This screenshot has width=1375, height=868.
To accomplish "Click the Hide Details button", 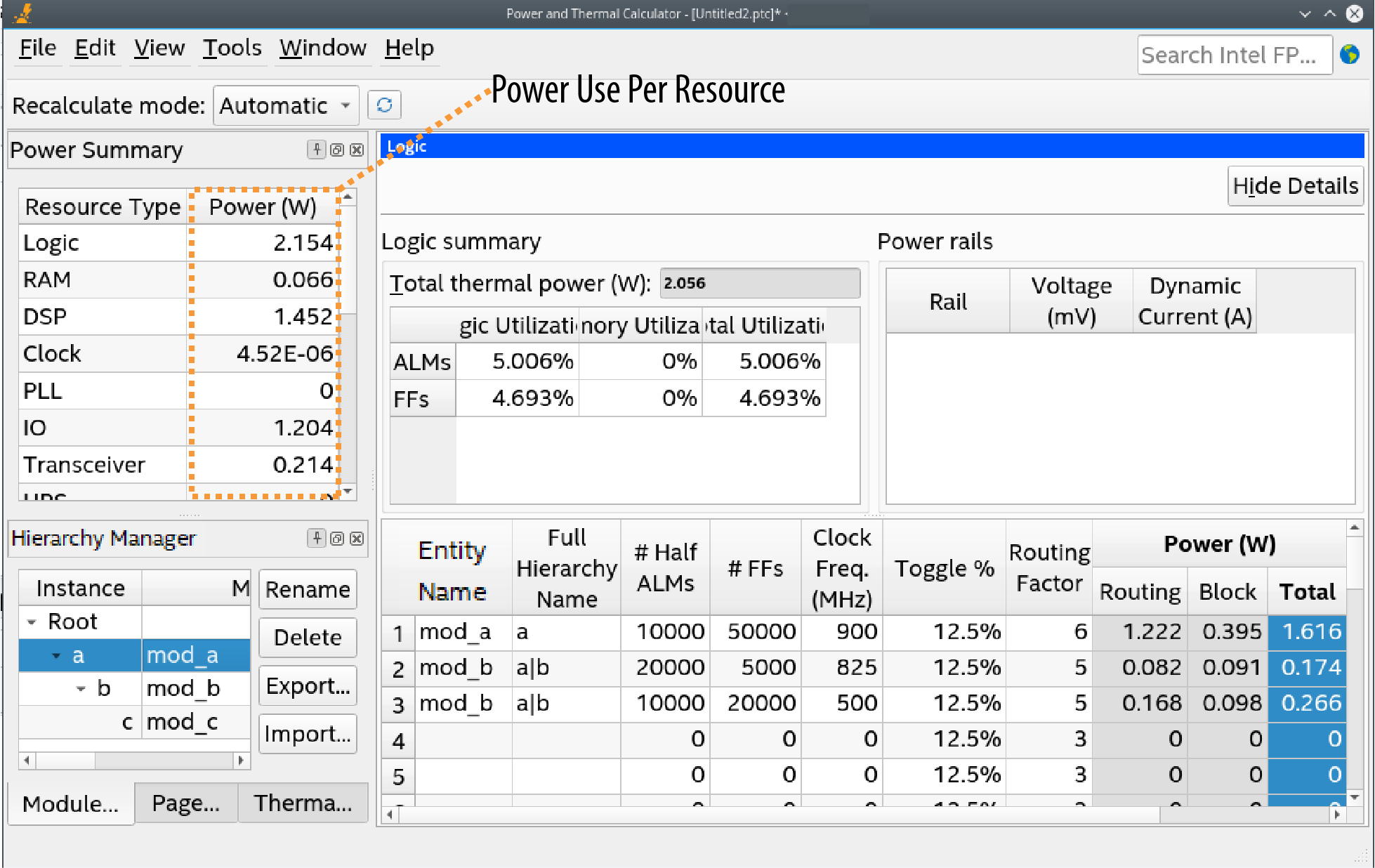I will coord(1294,186).
